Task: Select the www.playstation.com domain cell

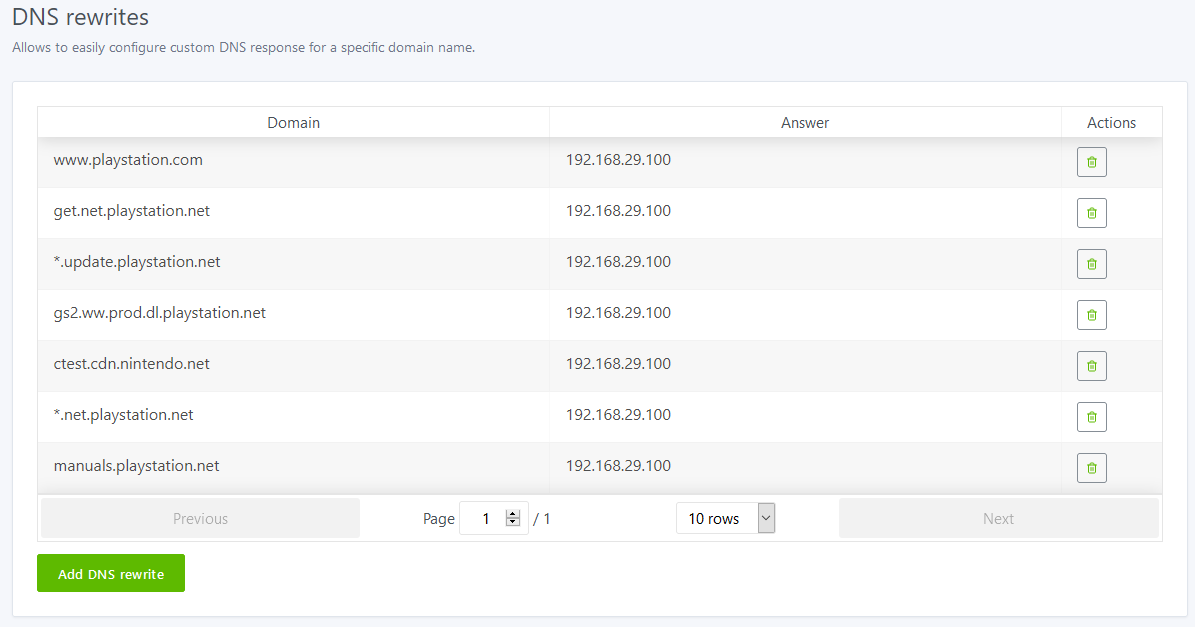Action: pos(293,162)
